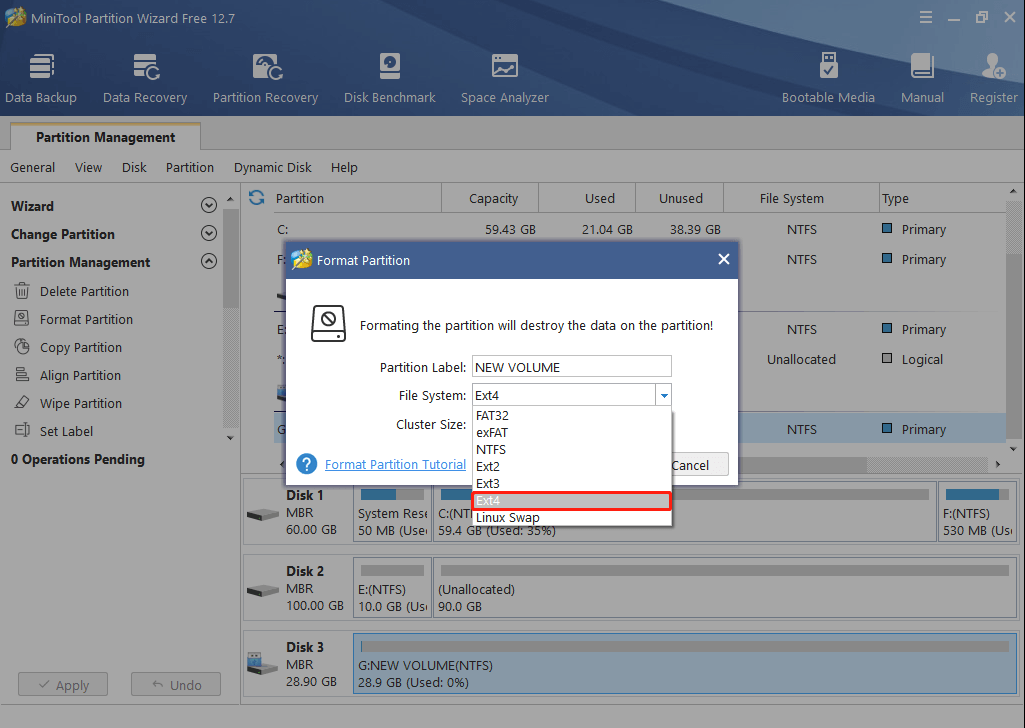
Task: Open the Disk menu
Action: 134,167
